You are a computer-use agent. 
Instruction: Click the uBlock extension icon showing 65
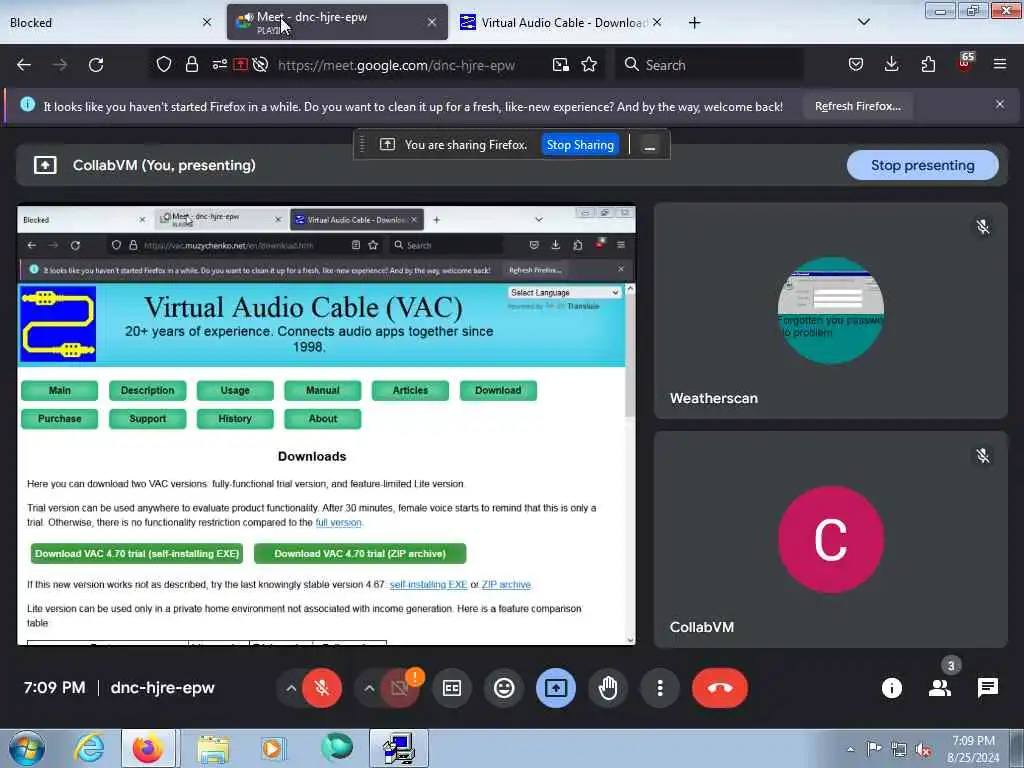(965, 63)
